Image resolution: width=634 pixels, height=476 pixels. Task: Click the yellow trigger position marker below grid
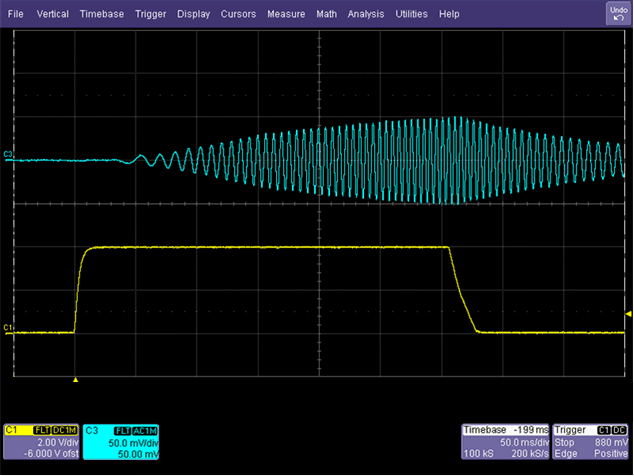(x=76, y=380)
